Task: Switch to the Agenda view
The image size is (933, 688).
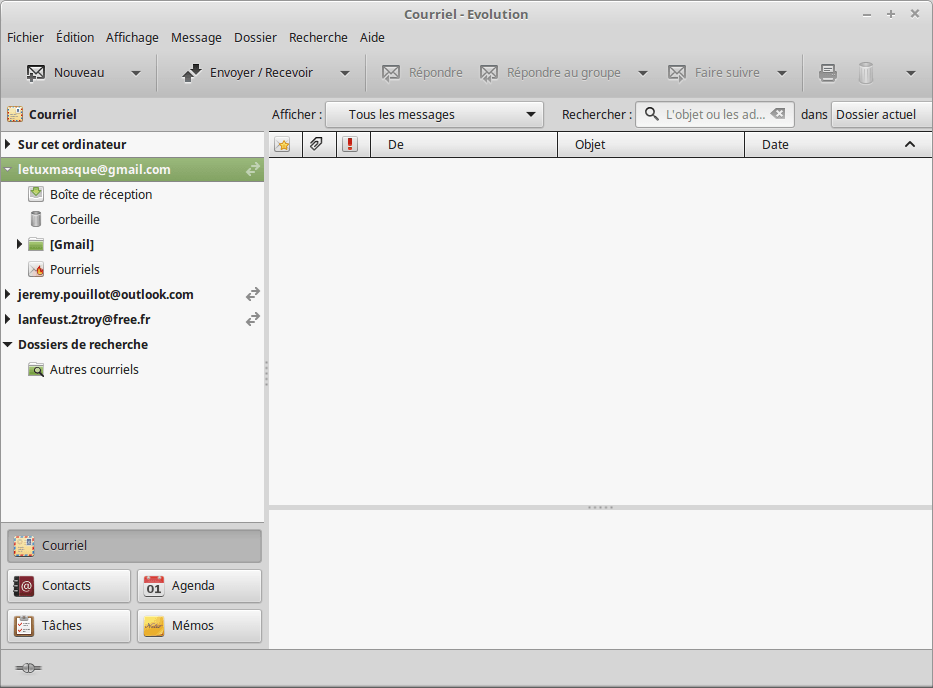Action: click(199, 585)
